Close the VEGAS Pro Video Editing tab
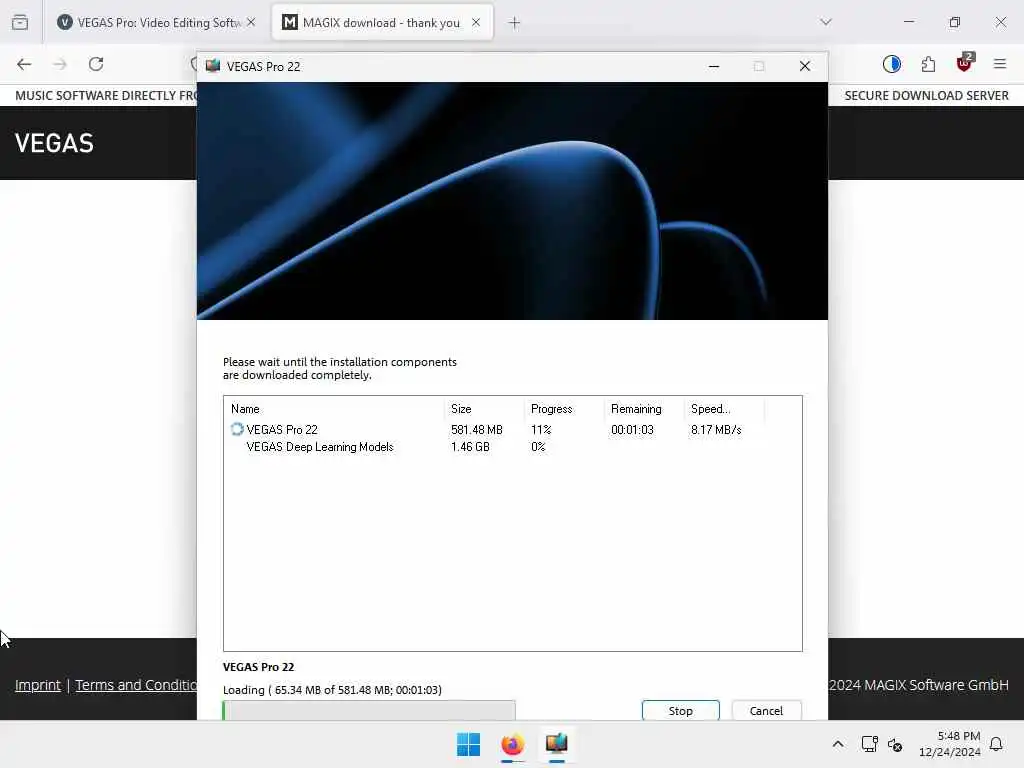This screenshot has height=768, width=1024. [251, 22]
